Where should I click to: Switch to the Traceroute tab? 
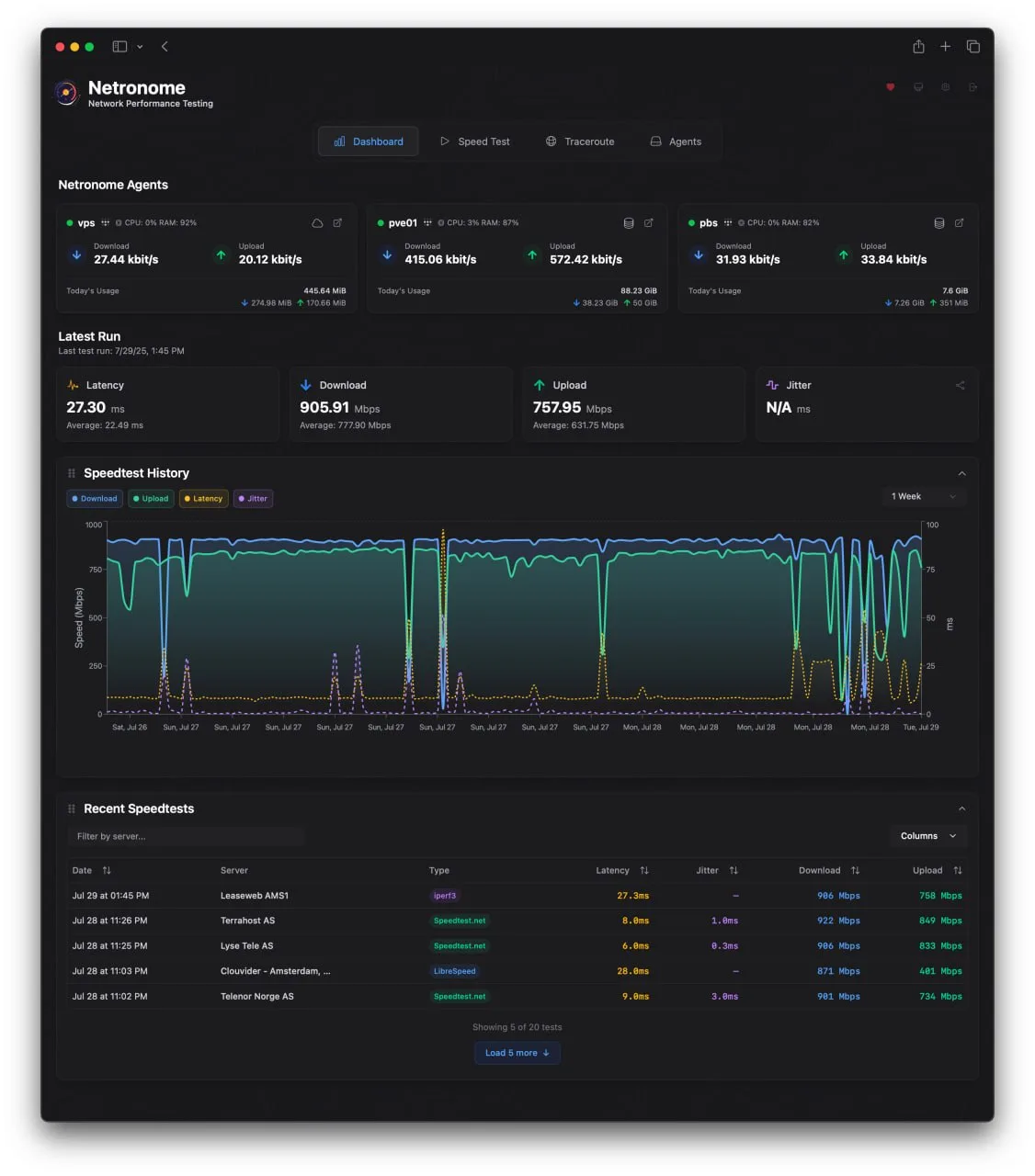[580, 141]
